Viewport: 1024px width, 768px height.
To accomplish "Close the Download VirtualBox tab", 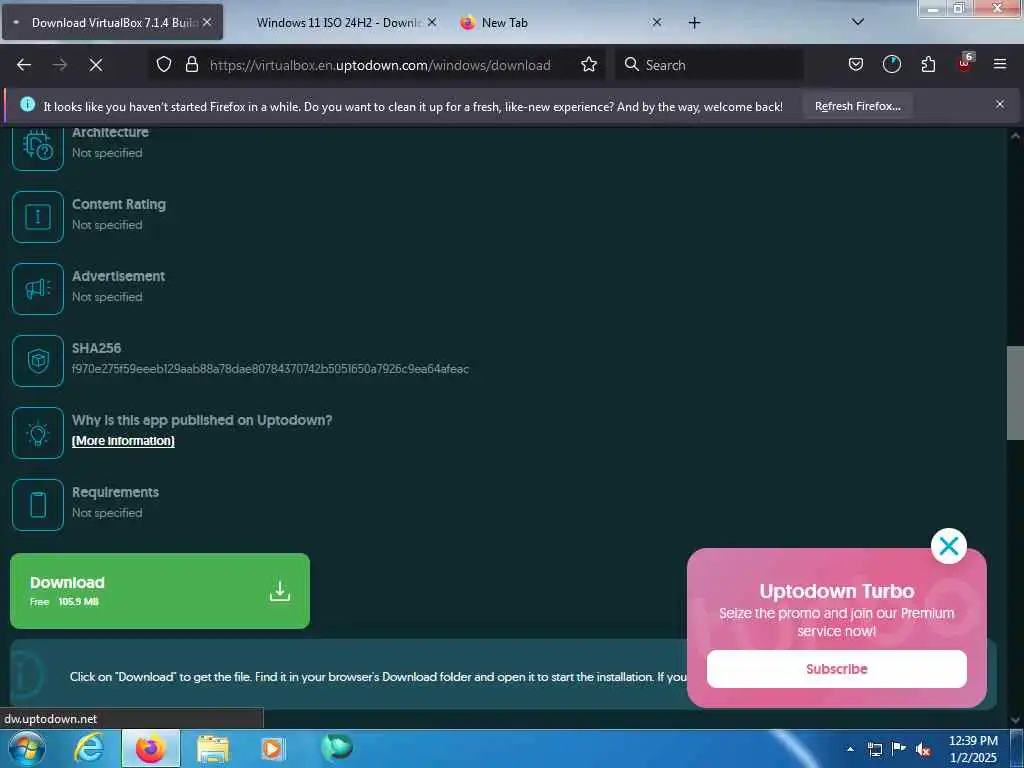I will click(207, 22).
